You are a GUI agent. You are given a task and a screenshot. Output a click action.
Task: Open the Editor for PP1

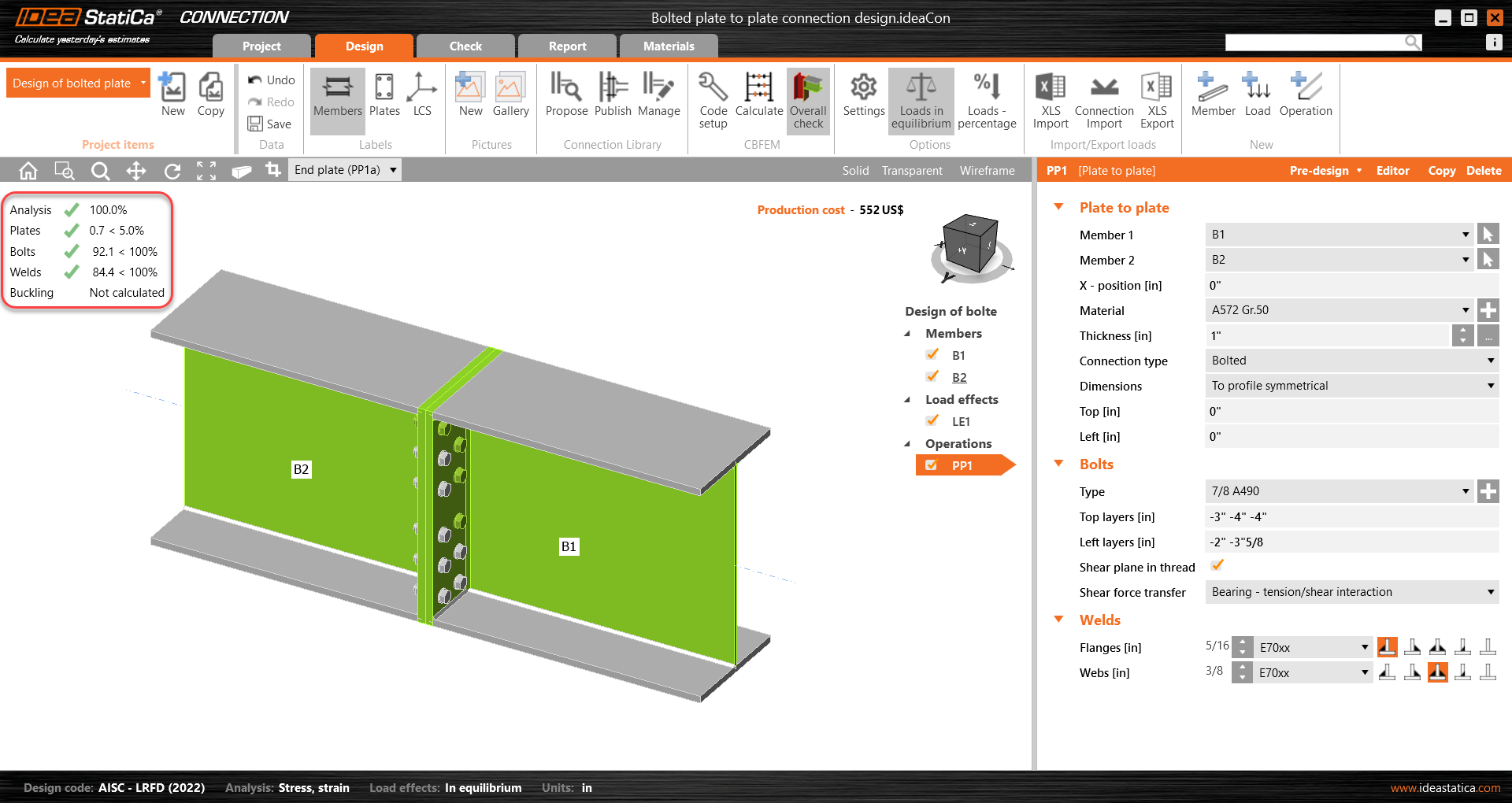[x=1393, y=170]
